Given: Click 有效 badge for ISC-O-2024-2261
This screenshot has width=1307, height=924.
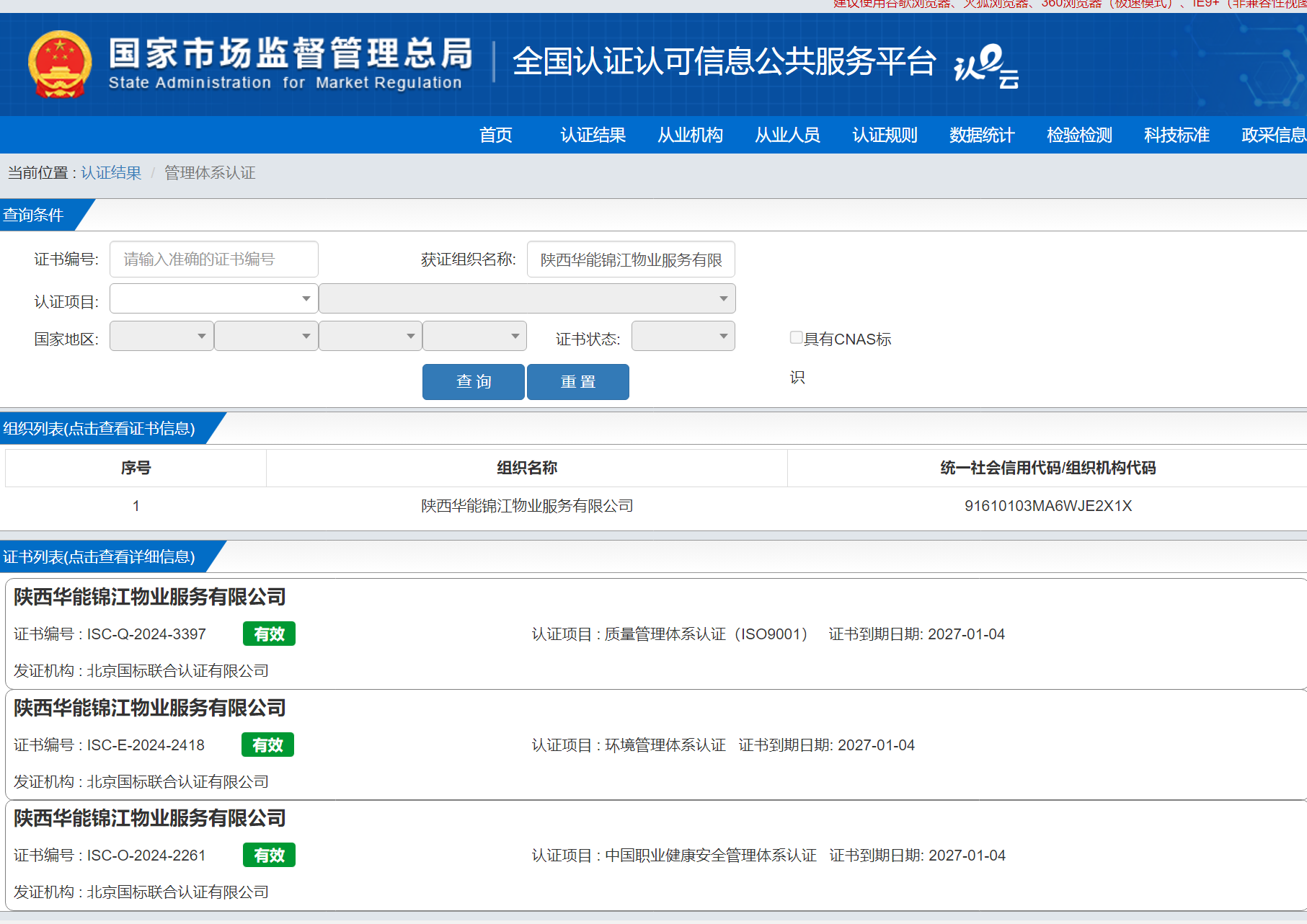Looking at the screenshot, I should point(269,855).
